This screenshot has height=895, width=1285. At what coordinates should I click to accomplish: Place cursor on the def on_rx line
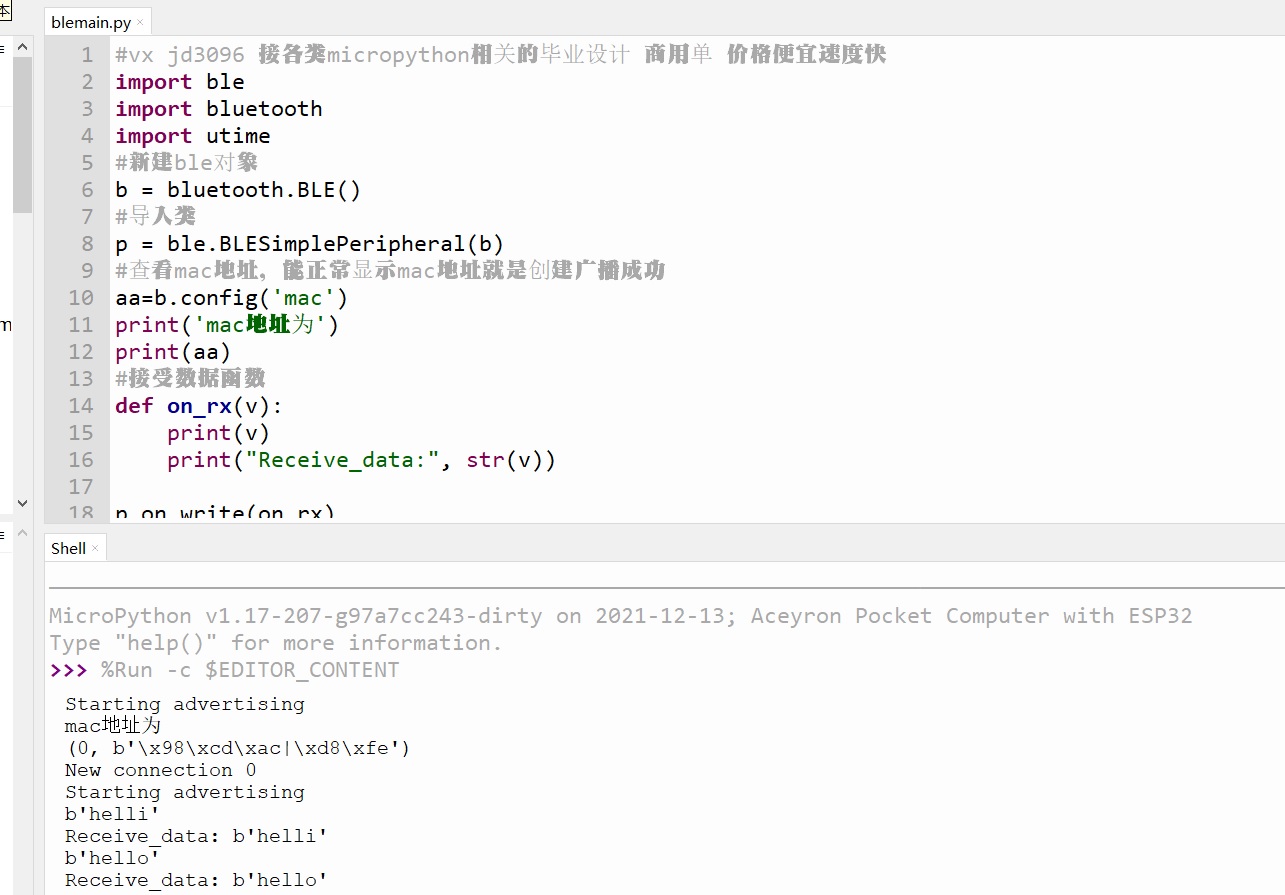click(200, 405)
